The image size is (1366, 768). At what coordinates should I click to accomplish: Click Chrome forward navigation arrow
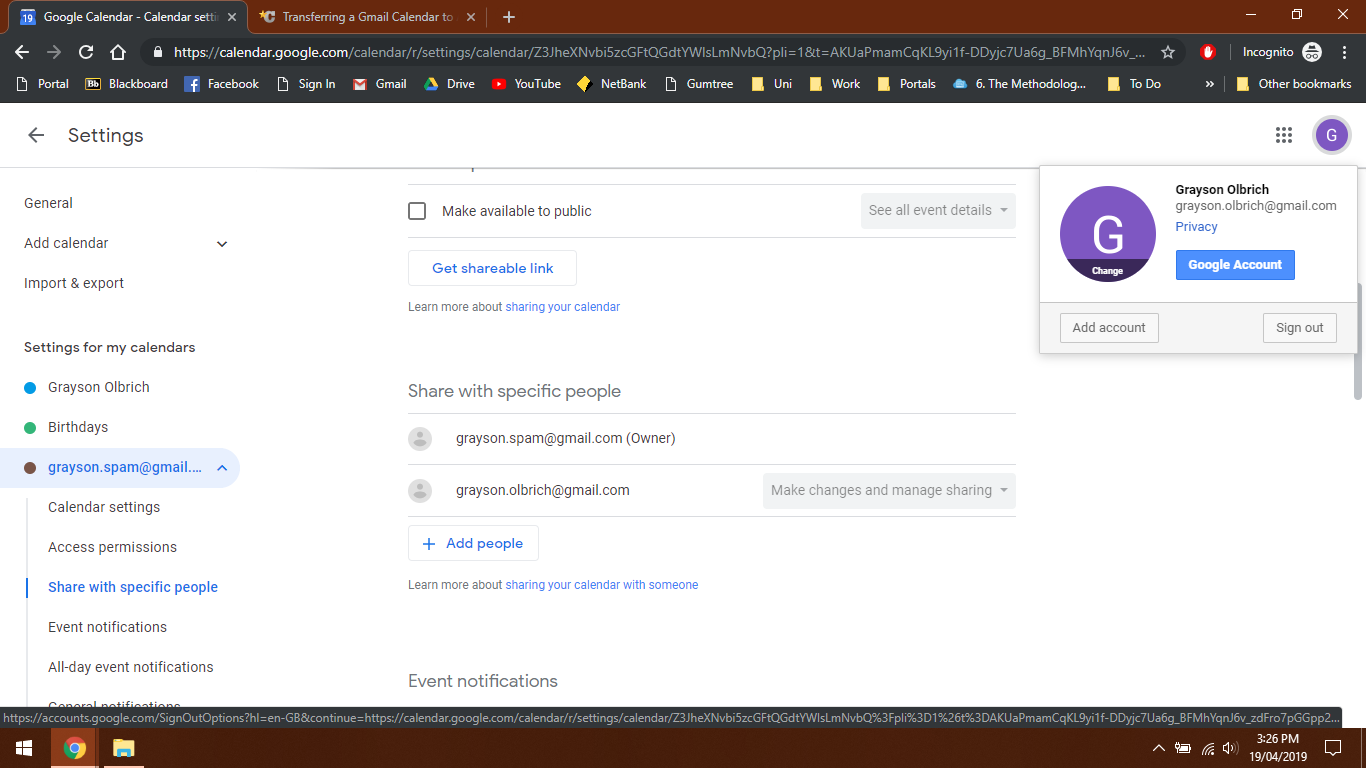tap(54, 52)
